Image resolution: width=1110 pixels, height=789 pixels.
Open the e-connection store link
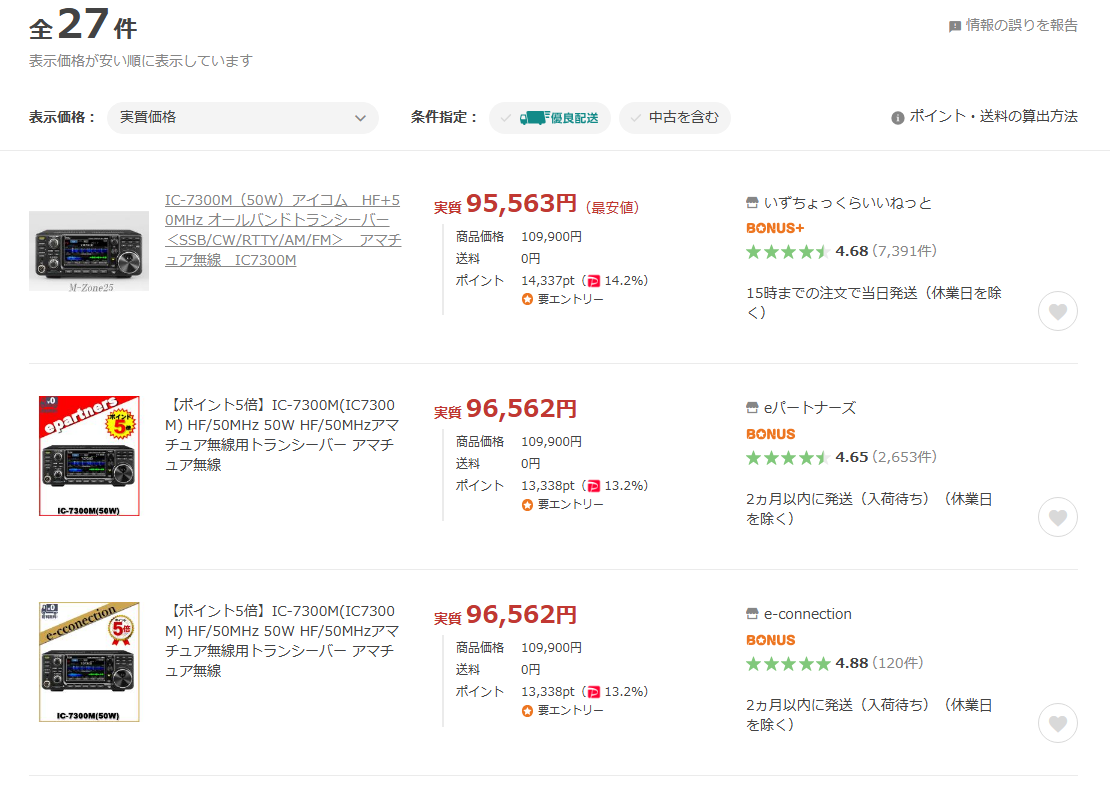(808, 614)
